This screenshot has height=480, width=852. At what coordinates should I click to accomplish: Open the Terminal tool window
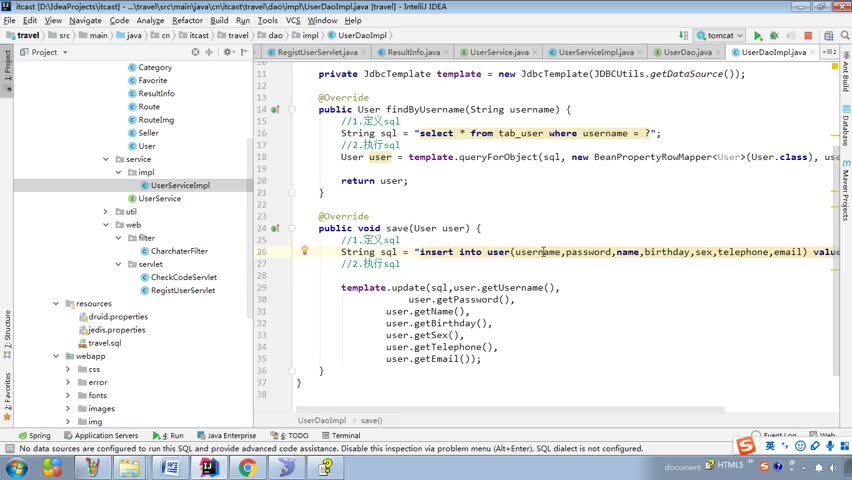(x=341, y=435)
